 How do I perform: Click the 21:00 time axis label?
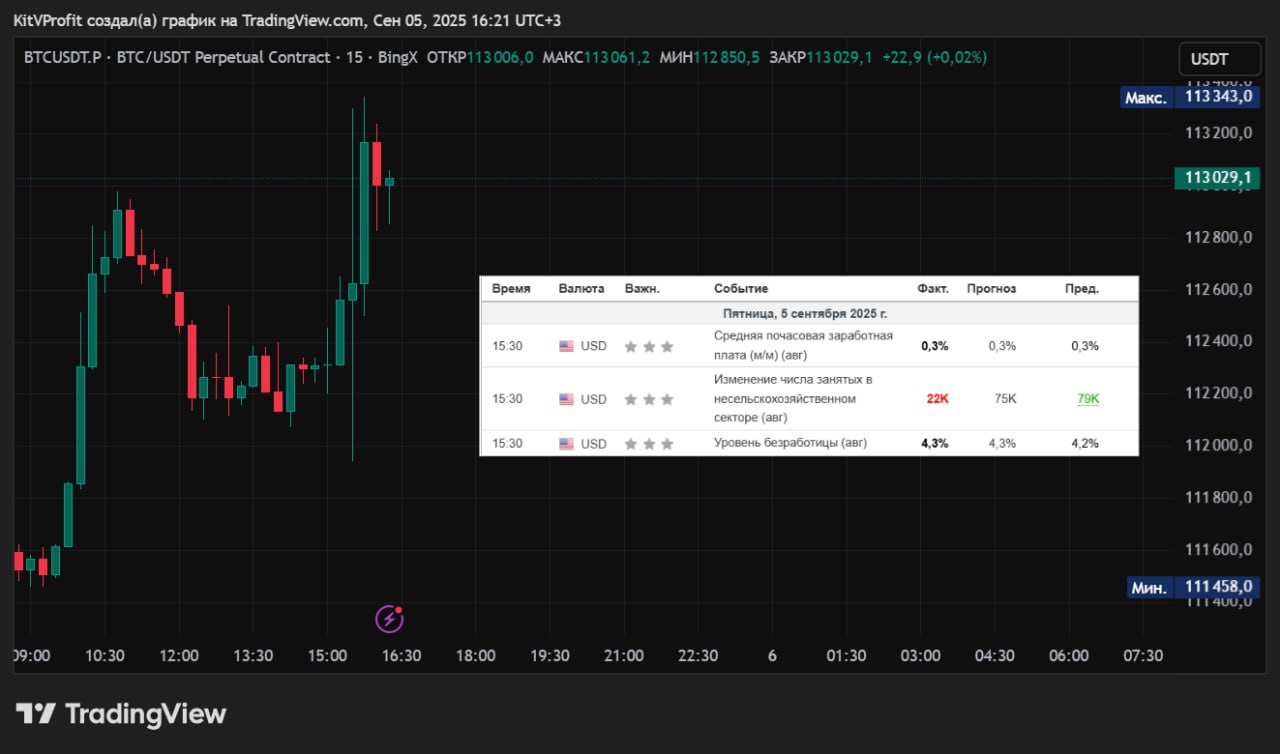(624, 656)
